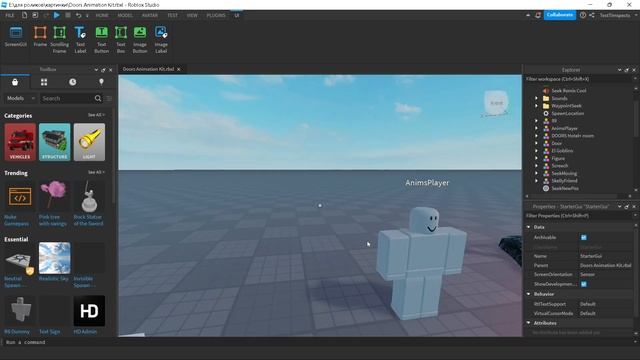Insert a Text Label element
This screenshot has height=360, width=640.
(x=80, y=40)
